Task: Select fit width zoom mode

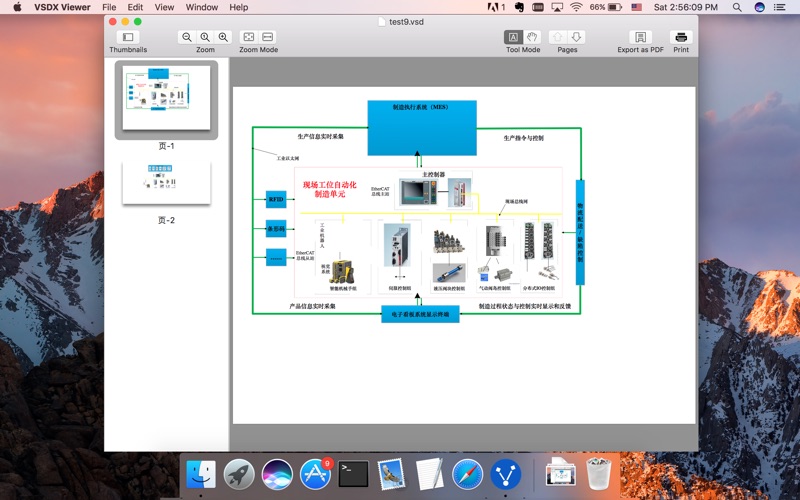Action: [267, 37]
